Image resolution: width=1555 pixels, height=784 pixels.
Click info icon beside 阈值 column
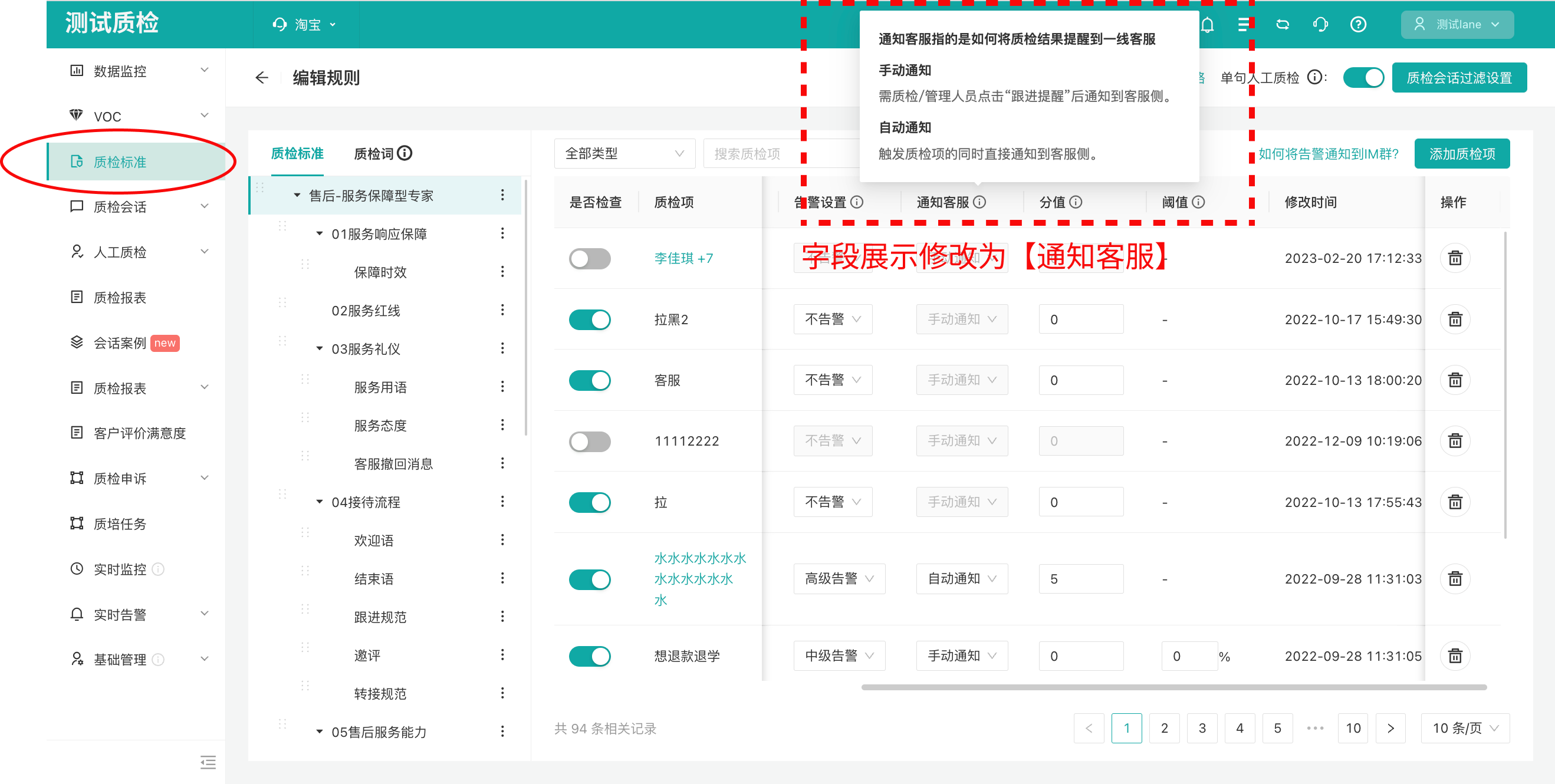tap(1199, 202)
